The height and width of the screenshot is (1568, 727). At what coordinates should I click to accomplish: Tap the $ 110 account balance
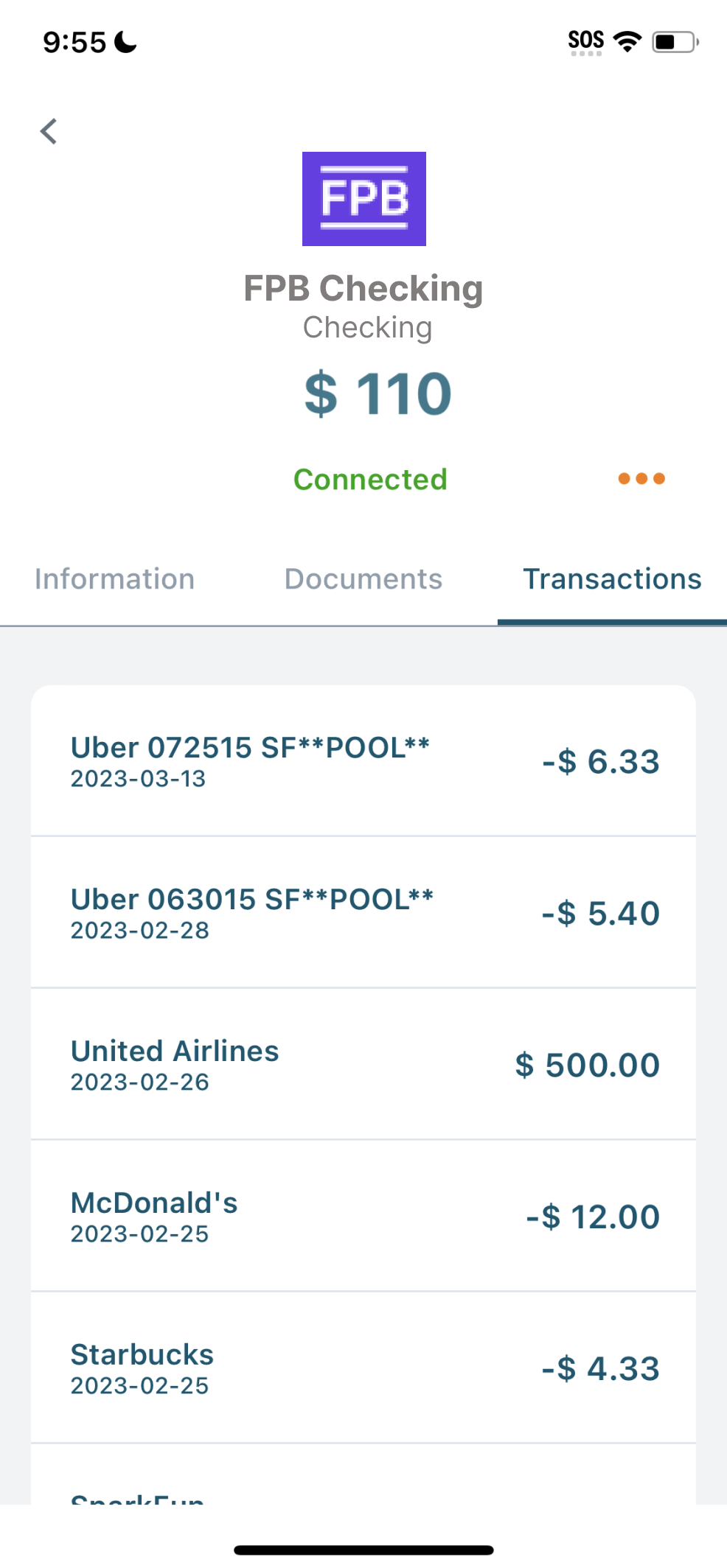pos(378,394)
